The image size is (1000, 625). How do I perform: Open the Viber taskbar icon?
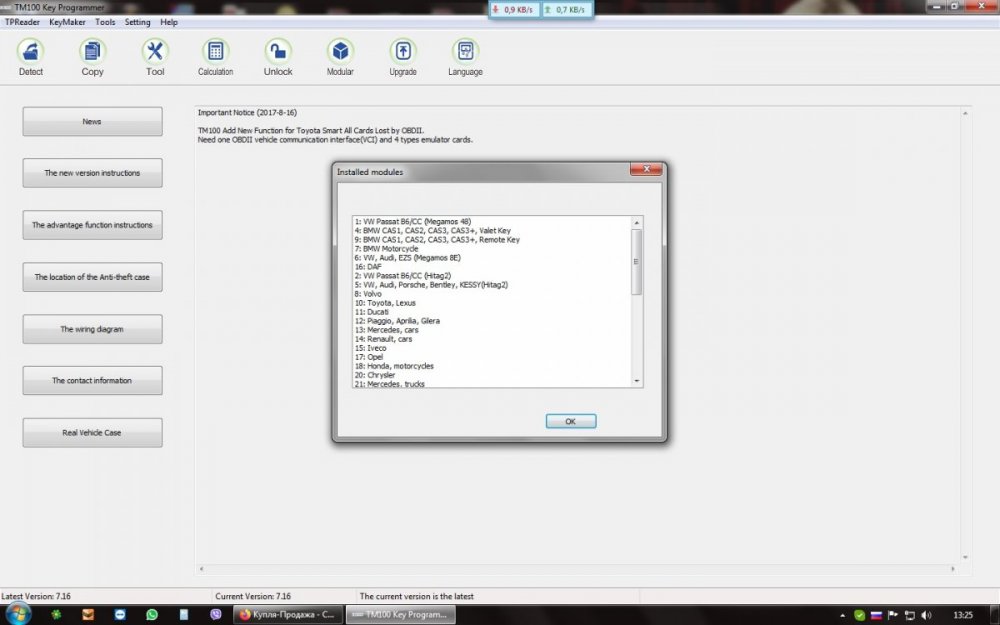(x=216, y=615)
